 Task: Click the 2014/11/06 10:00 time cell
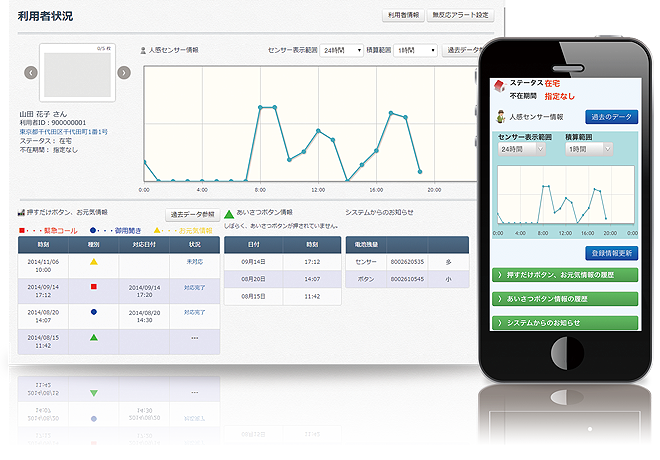pos(43,266)
